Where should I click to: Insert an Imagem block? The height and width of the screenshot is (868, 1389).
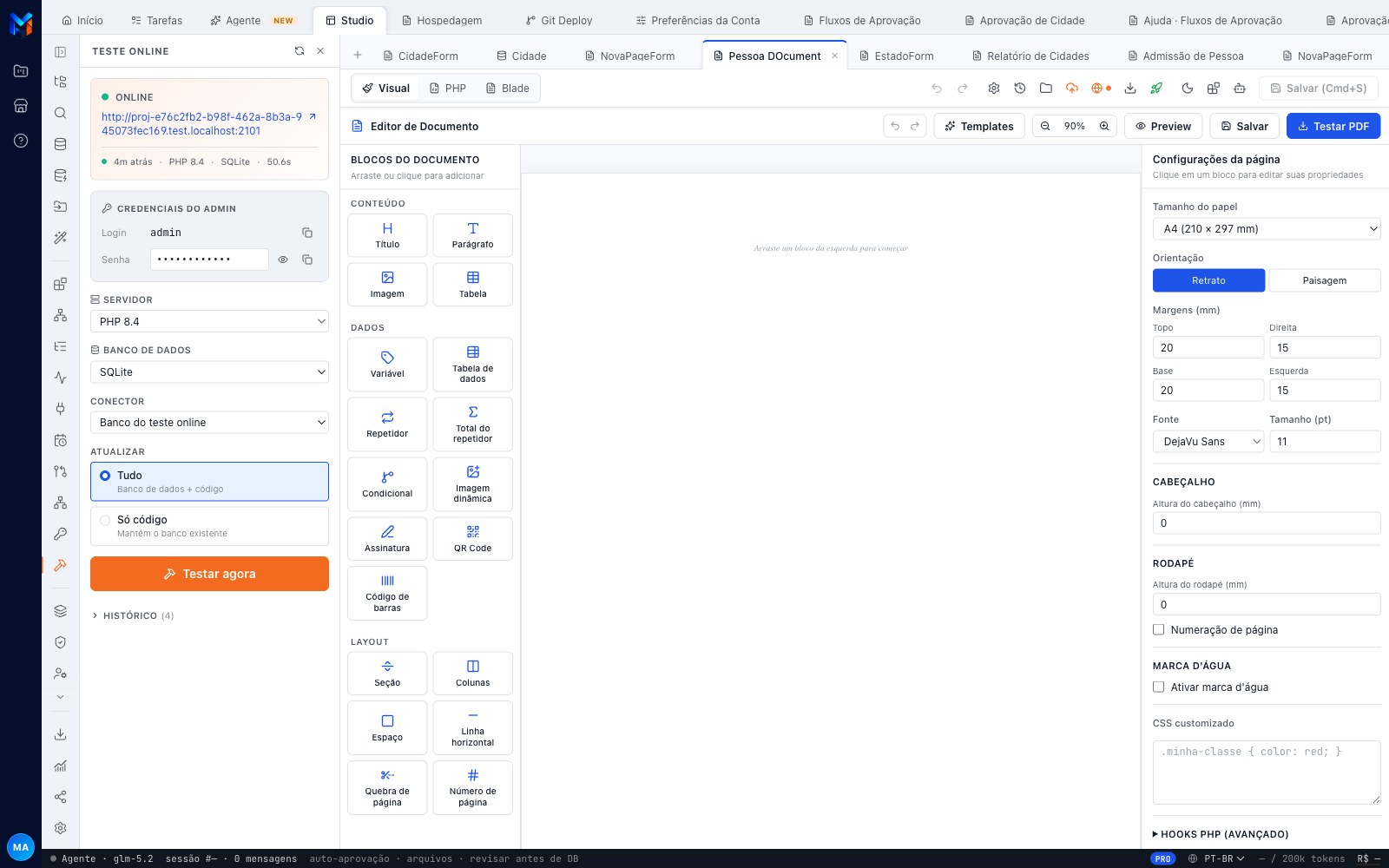coord(387,285)
